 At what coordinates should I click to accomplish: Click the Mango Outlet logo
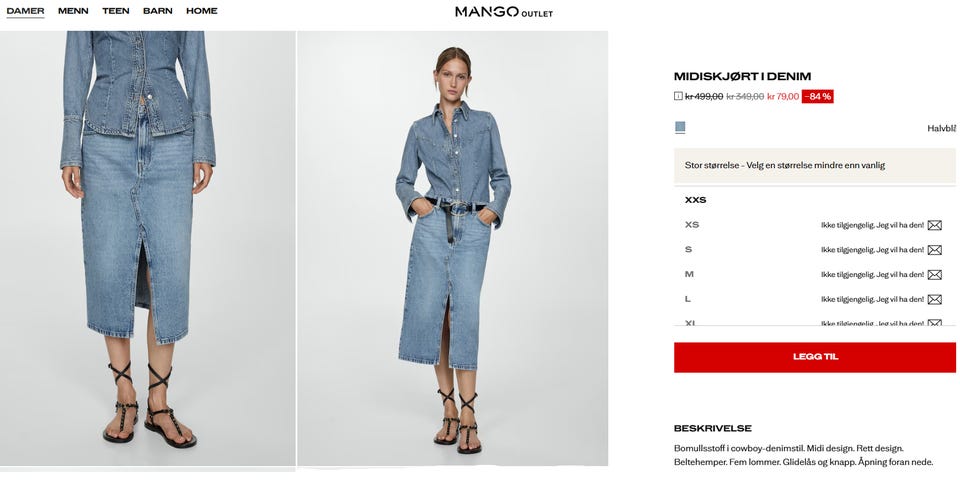point(504,12)
